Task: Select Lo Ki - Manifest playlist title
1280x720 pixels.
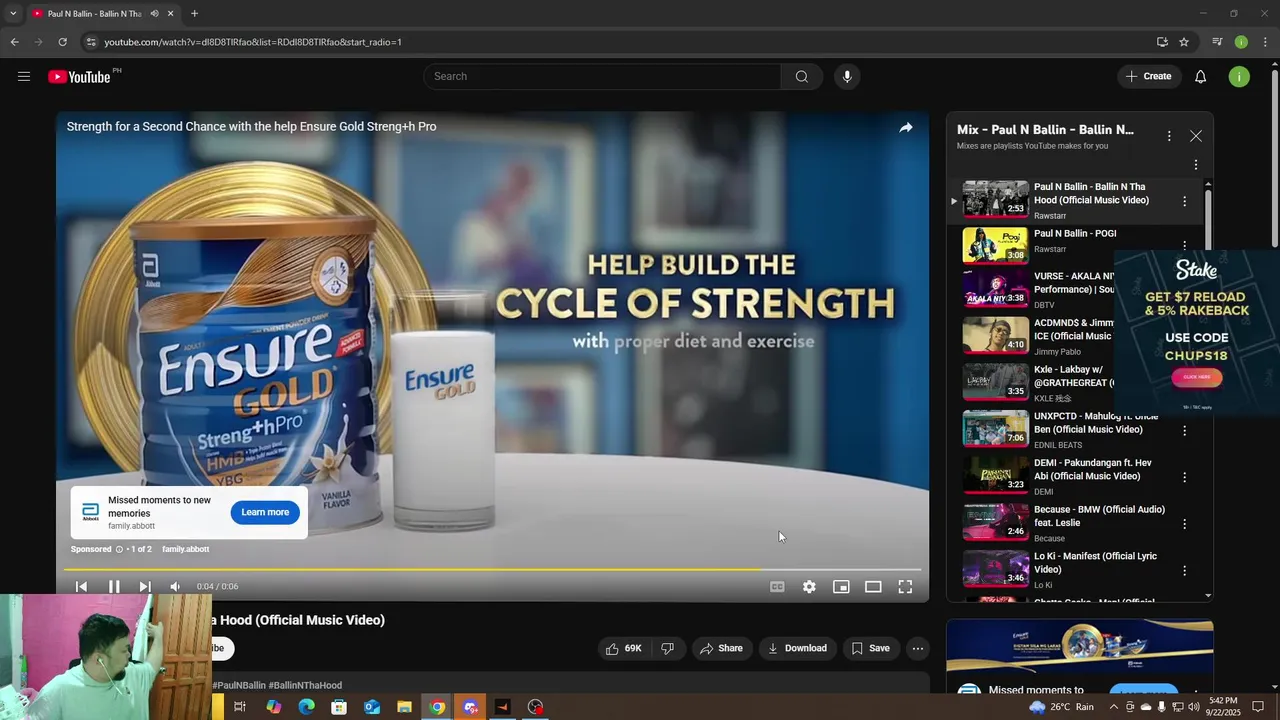Action: 1095,563
